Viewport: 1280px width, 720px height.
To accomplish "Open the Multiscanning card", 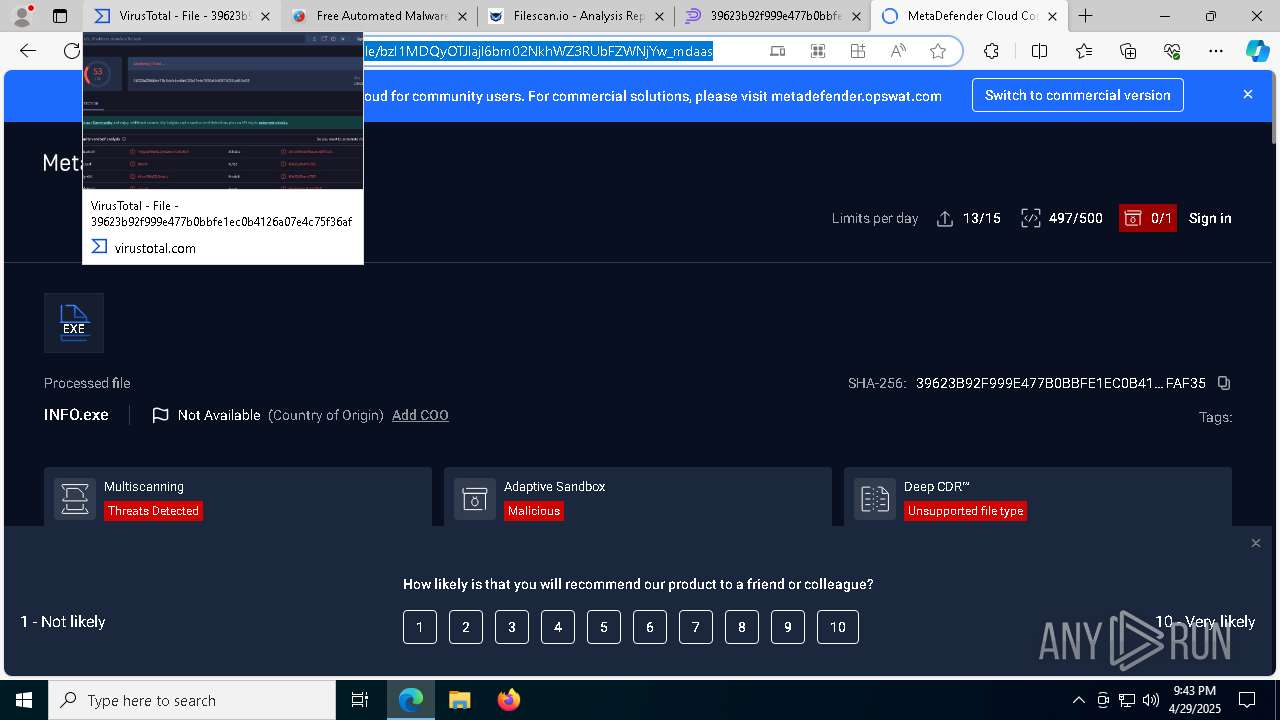I will click(238, 496).
